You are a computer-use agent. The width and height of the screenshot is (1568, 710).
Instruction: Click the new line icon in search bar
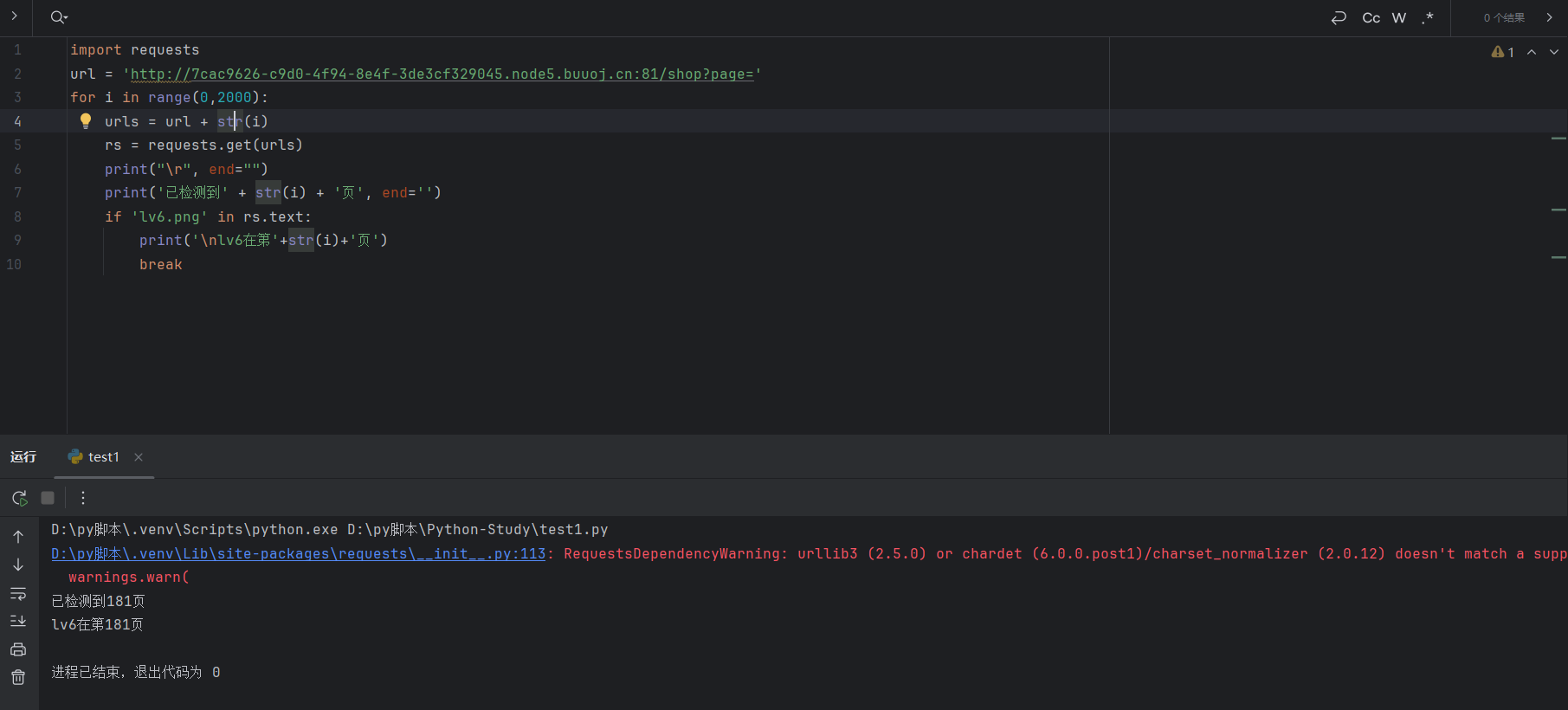coord(1339,17)
